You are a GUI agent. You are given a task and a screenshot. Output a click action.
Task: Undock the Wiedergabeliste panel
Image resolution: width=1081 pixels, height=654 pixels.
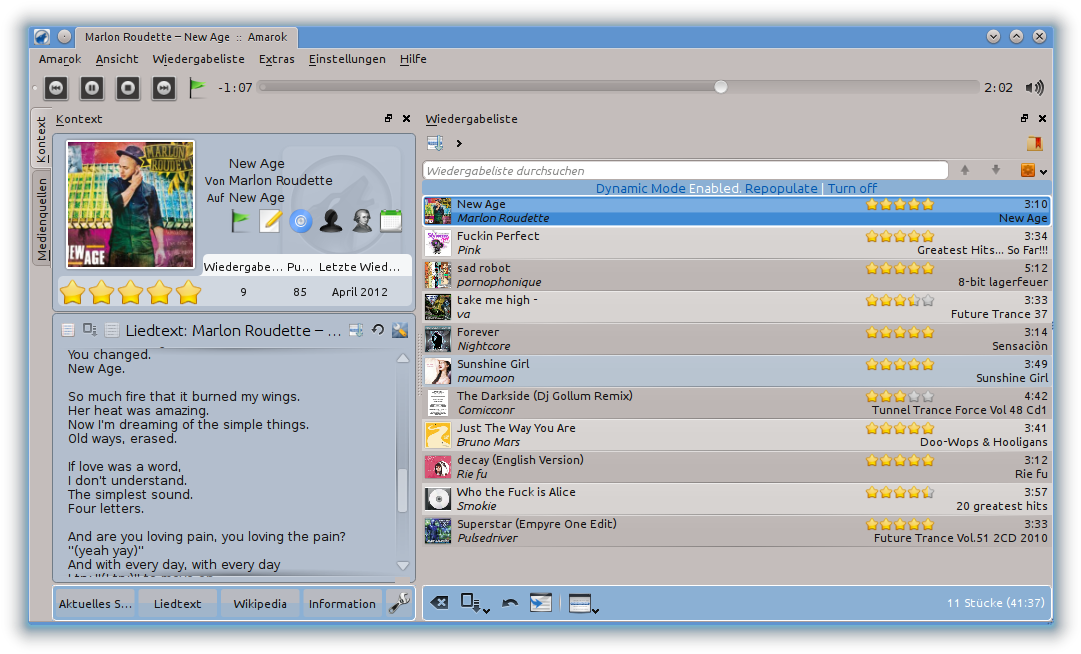coord(1024,119)
